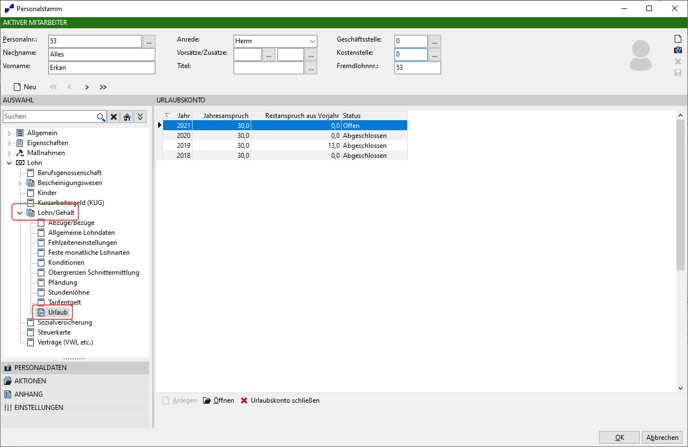The image size is (688, 447).
Task: Click the Neu button
Action: point(25,87)
